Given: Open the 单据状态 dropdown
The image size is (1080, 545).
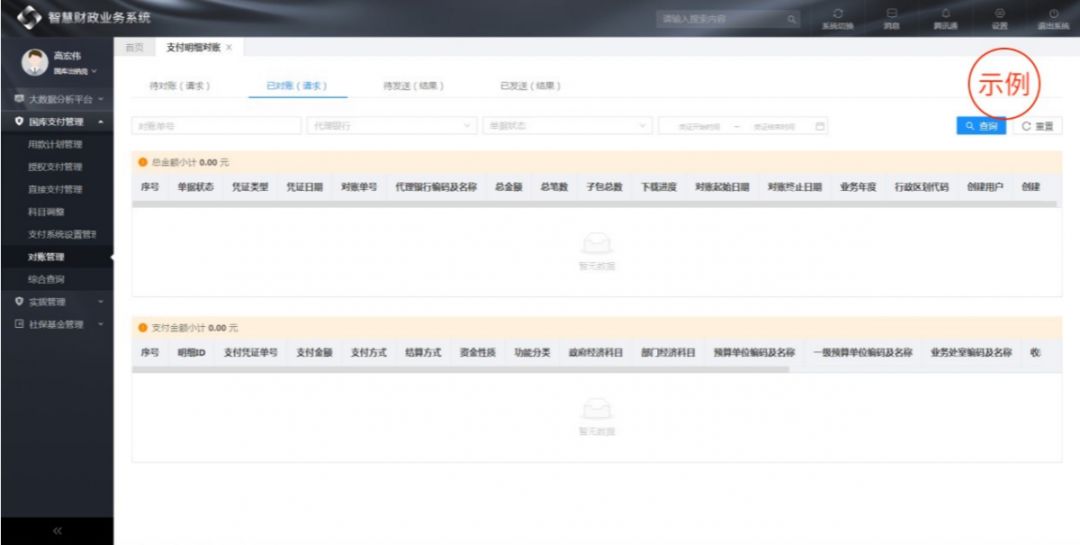Looking at the screenshot, I should pos(568,126).
